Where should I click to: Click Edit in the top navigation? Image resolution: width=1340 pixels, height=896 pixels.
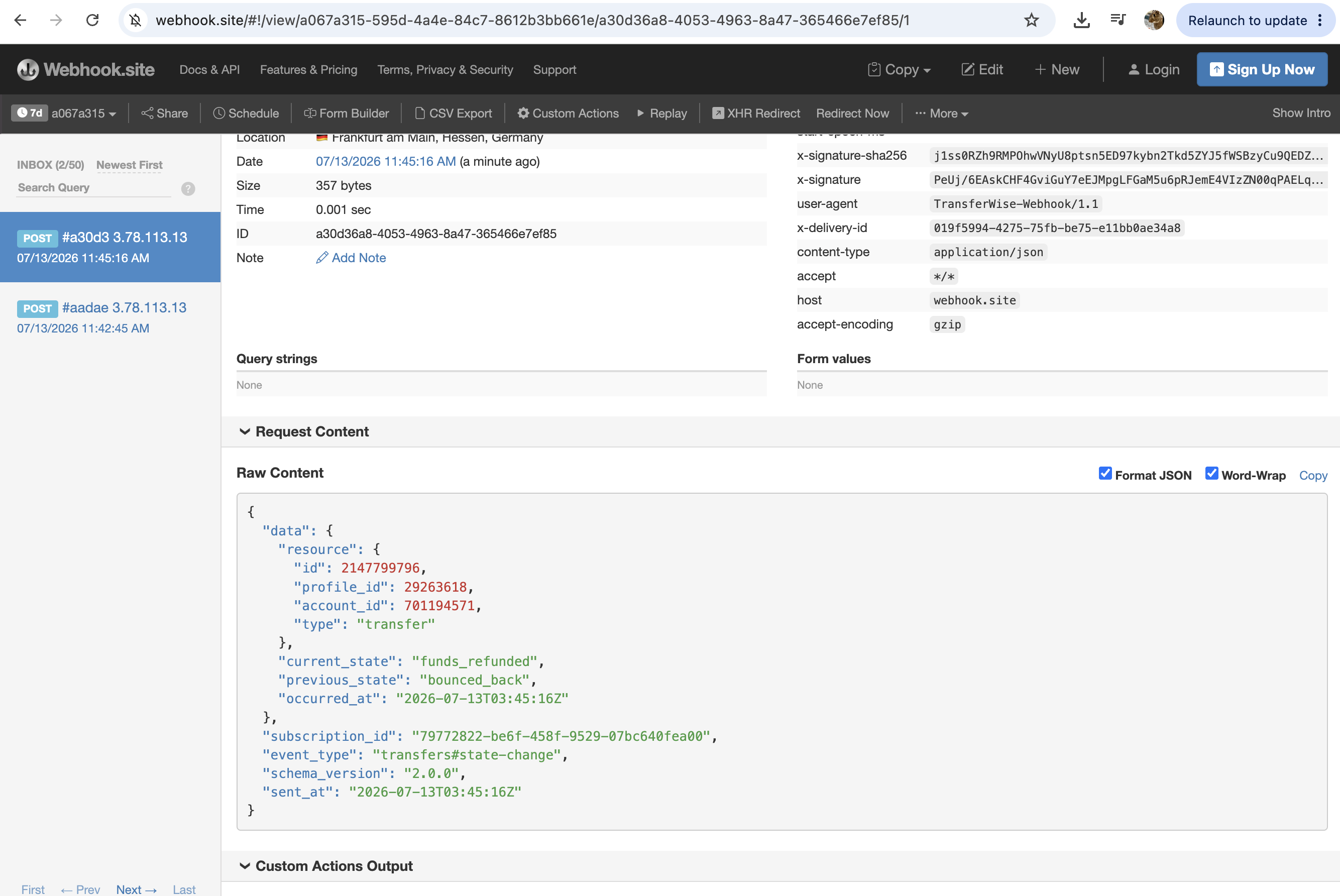coord(982,70)
